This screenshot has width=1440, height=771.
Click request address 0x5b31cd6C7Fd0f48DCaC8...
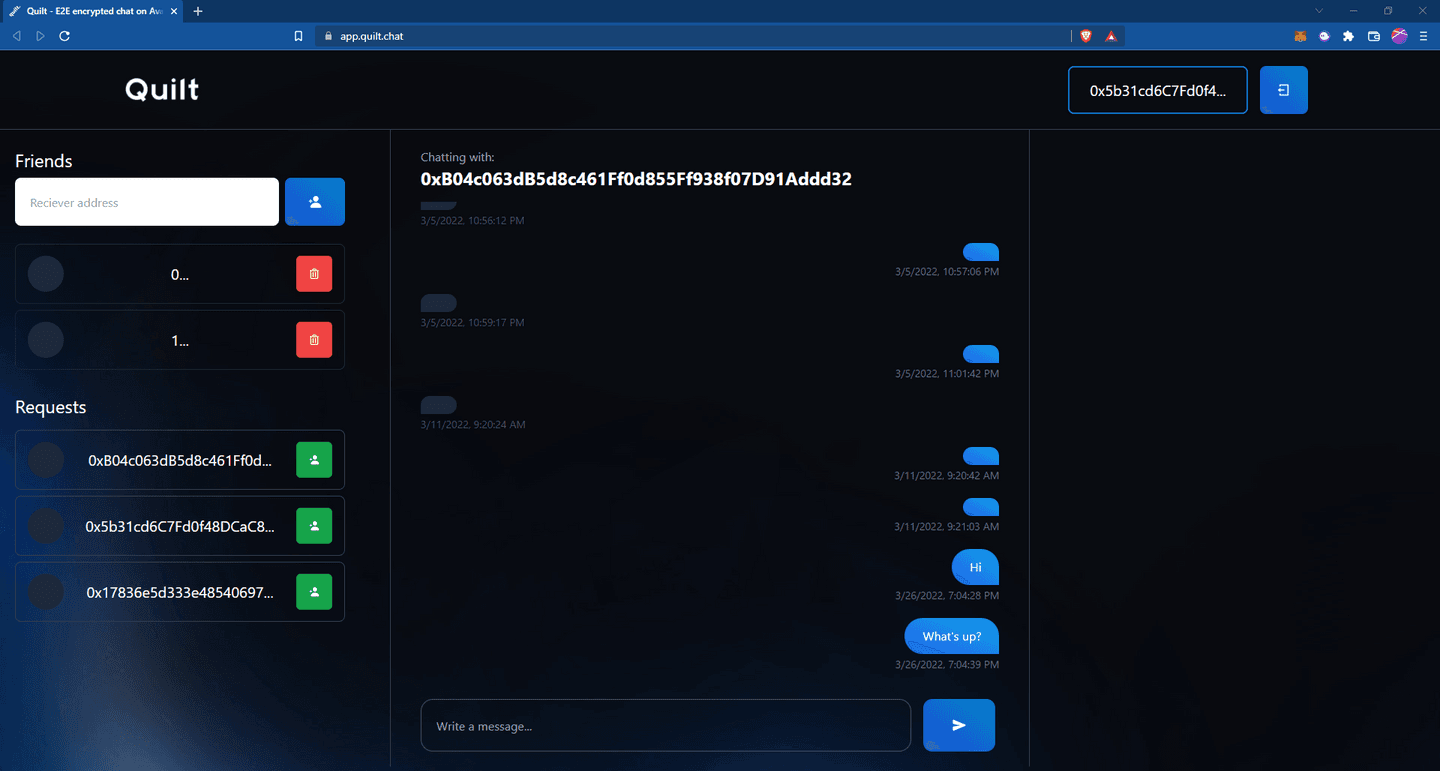180,526
